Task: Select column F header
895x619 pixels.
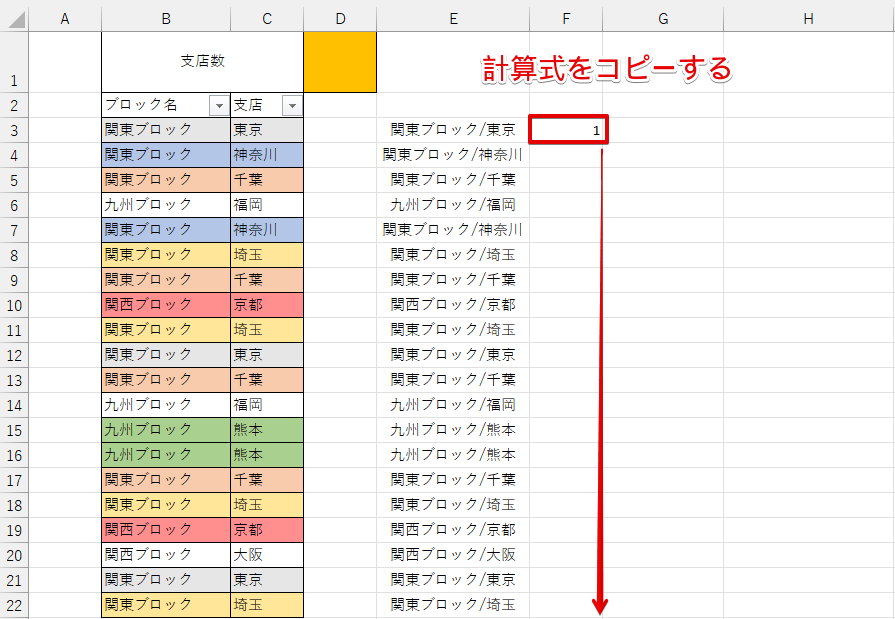Action: 566,19
